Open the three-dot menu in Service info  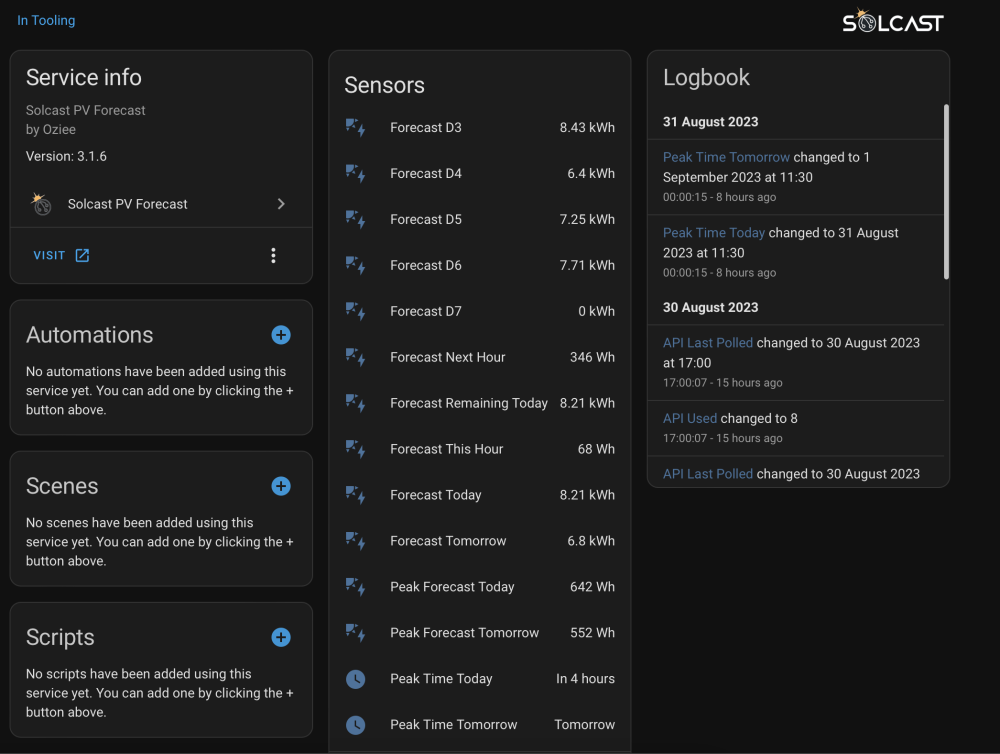(x=273, y=255)
